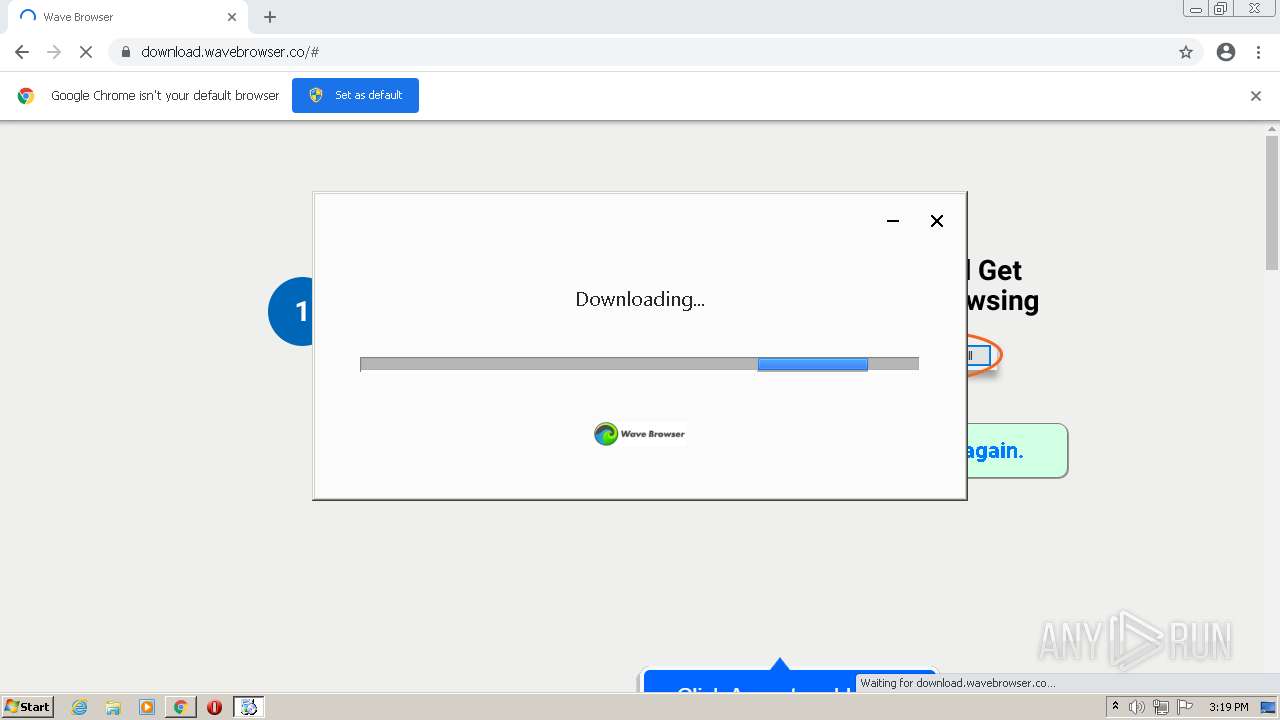
Task: Select the Wave Browser tab
Action: pos(128,17)
